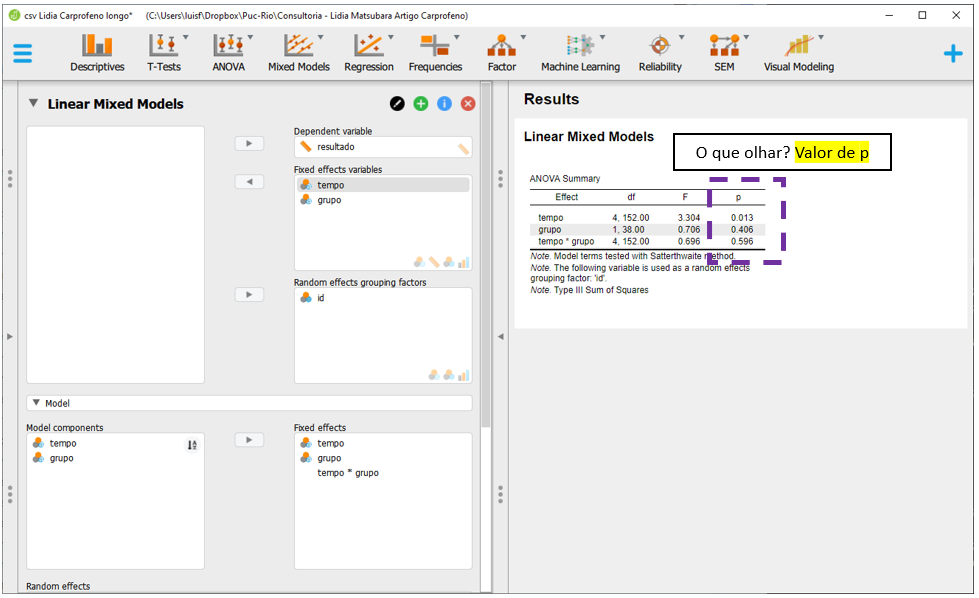Remove the analysis with red X icon
Image resolution: width=979 pixels, height=598 pixels.
point(467,104)
